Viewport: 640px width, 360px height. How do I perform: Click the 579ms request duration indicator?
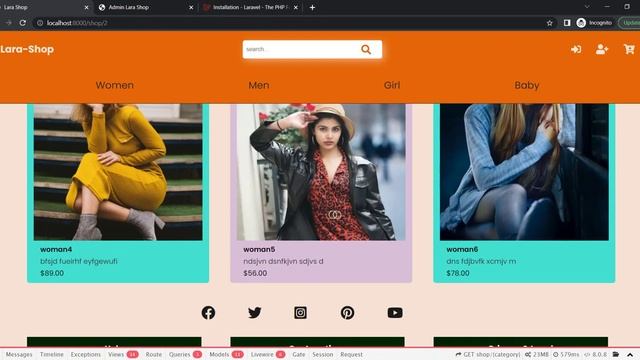[x=566, y=354]
